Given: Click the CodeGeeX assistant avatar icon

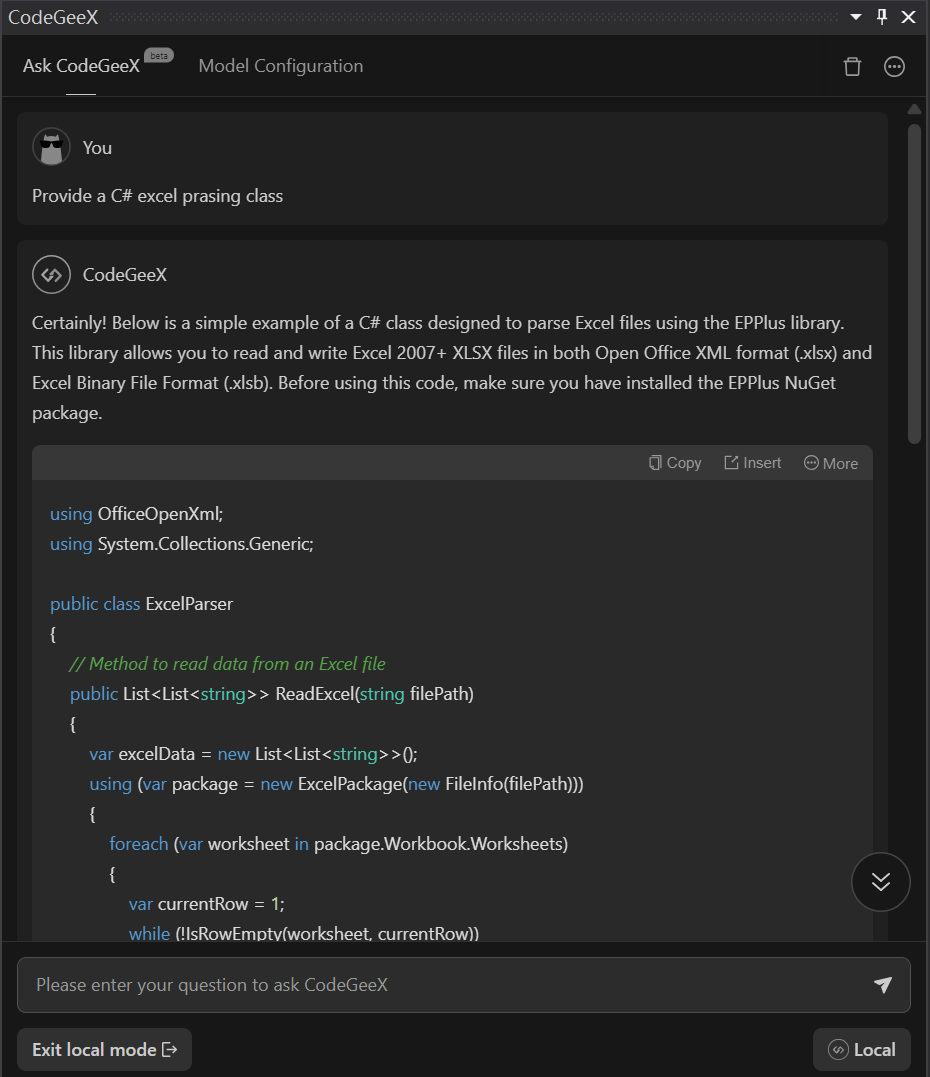Looking at the screenshot, I should click(x=51, y=274).
